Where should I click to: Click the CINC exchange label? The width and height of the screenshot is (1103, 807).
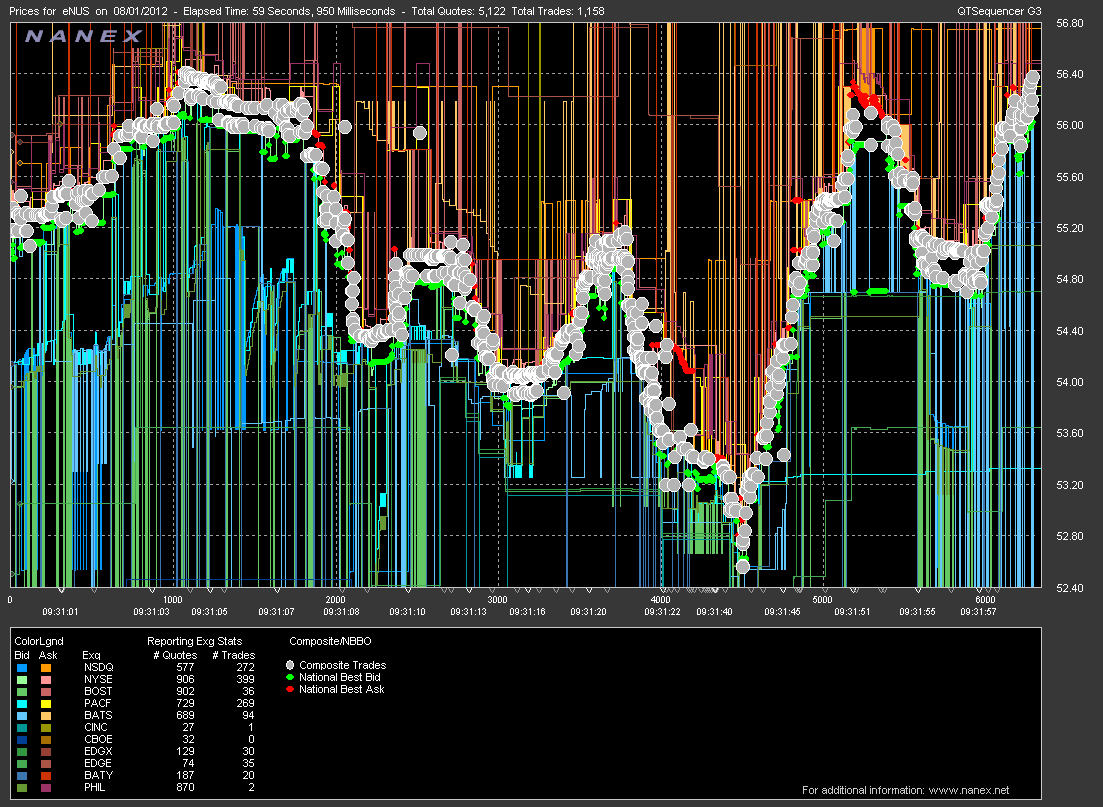click(x=96, y=727)
